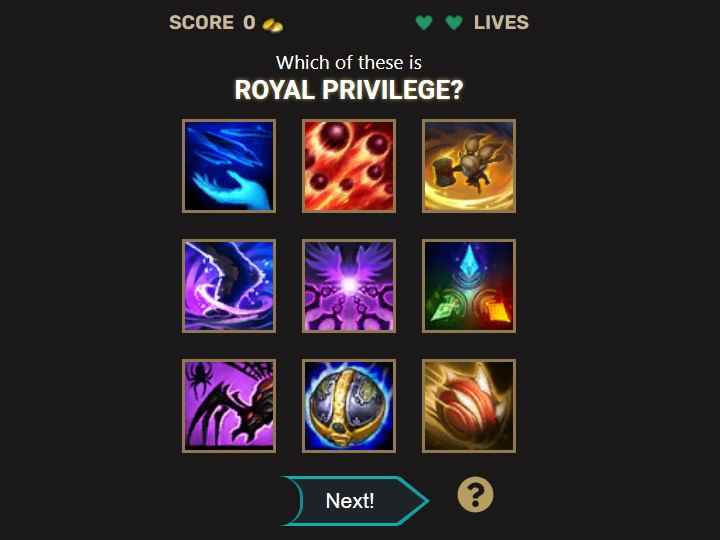Viewport: 720px width, 540px height.
Task: Pick the golden spinning hammer ability icon
Action: point(469,166)
